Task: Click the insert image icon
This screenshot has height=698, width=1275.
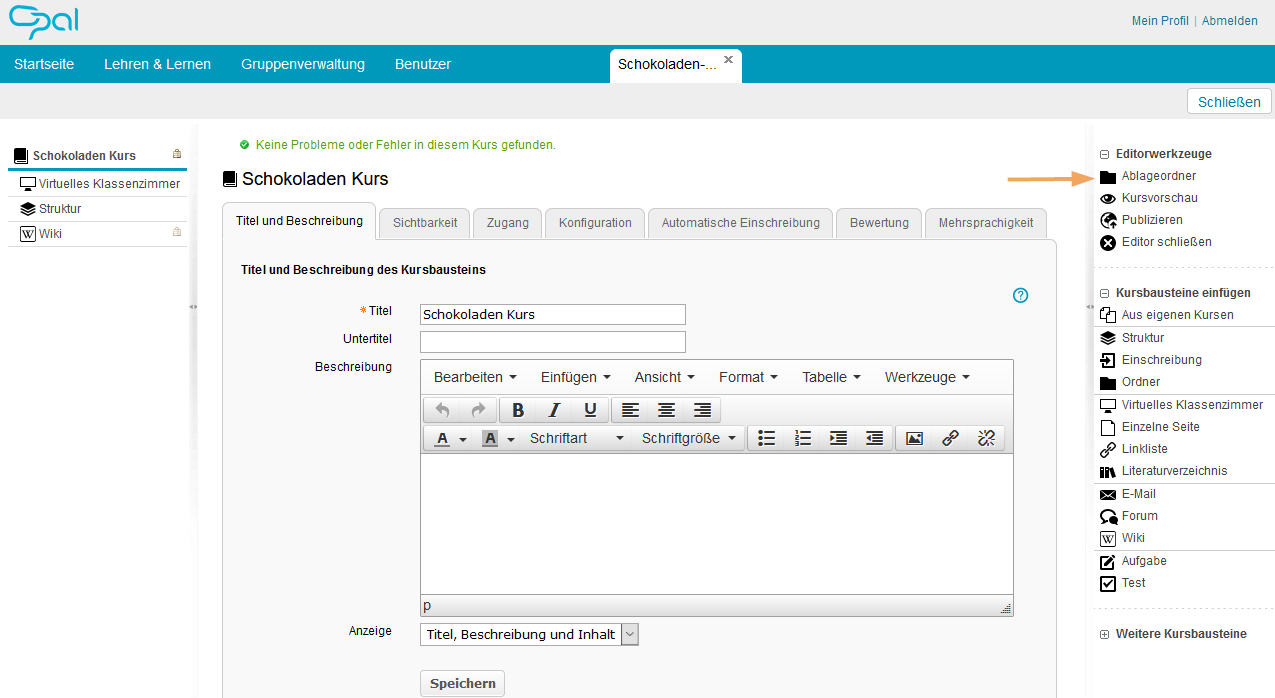Action: pos(914,438)
